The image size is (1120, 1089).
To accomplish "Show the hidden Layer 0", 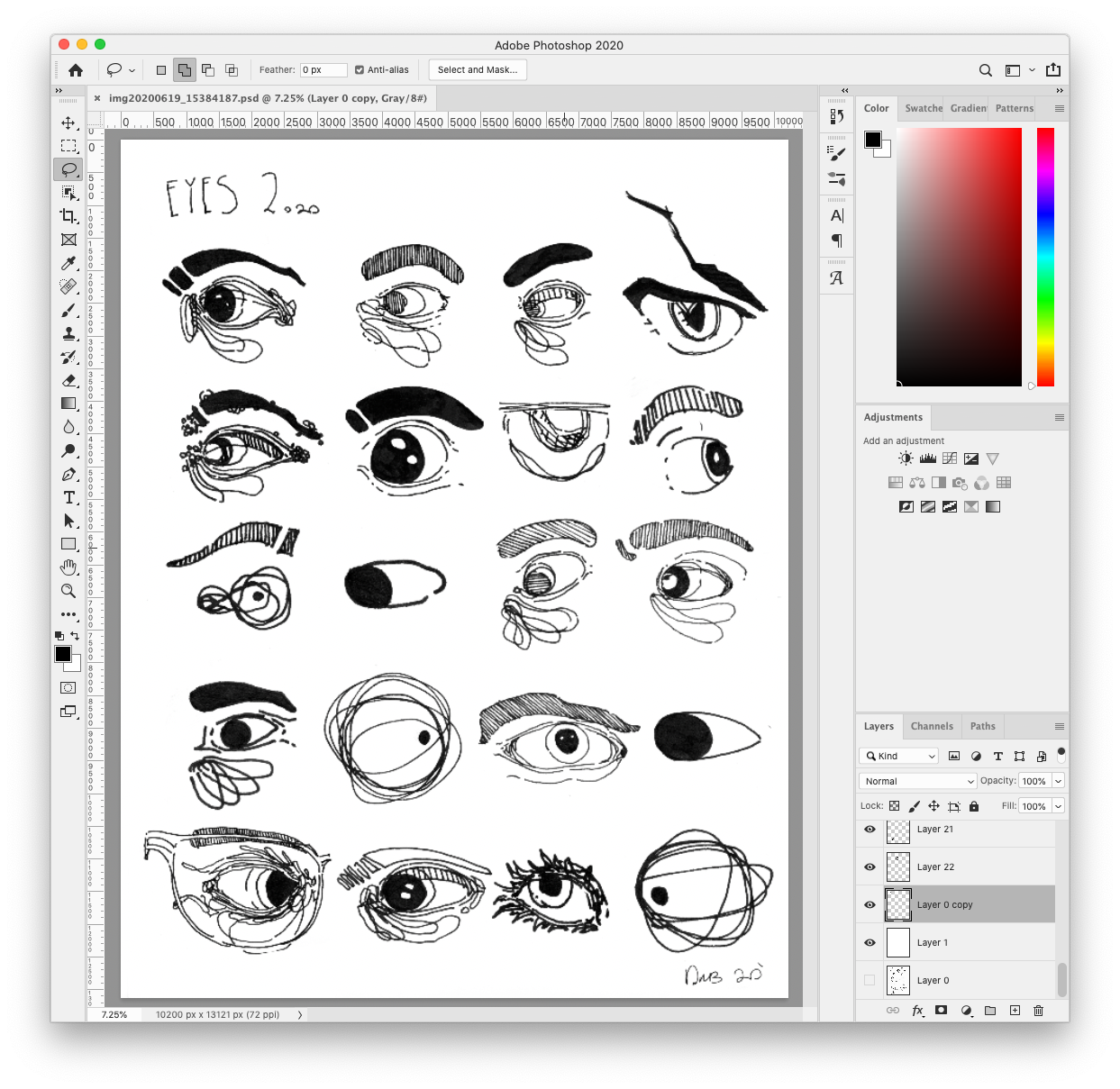I will pos(869,980).
